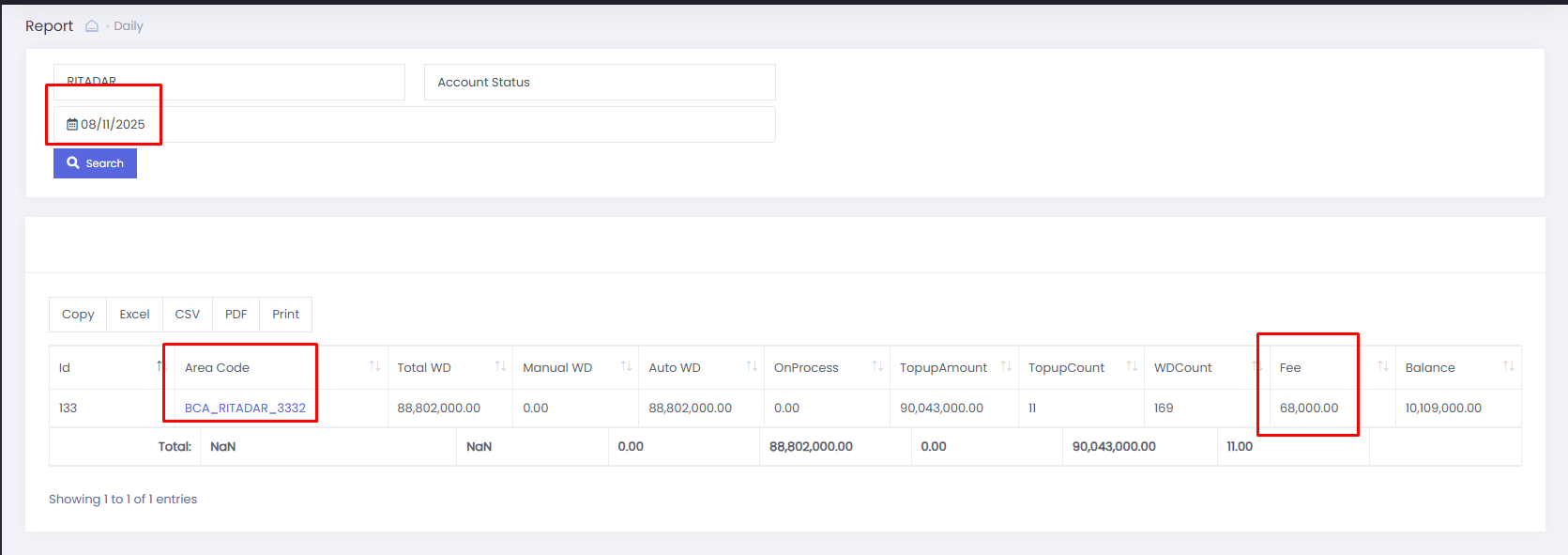
Task: Click the total value 11.00
Action: [1240, 447]
